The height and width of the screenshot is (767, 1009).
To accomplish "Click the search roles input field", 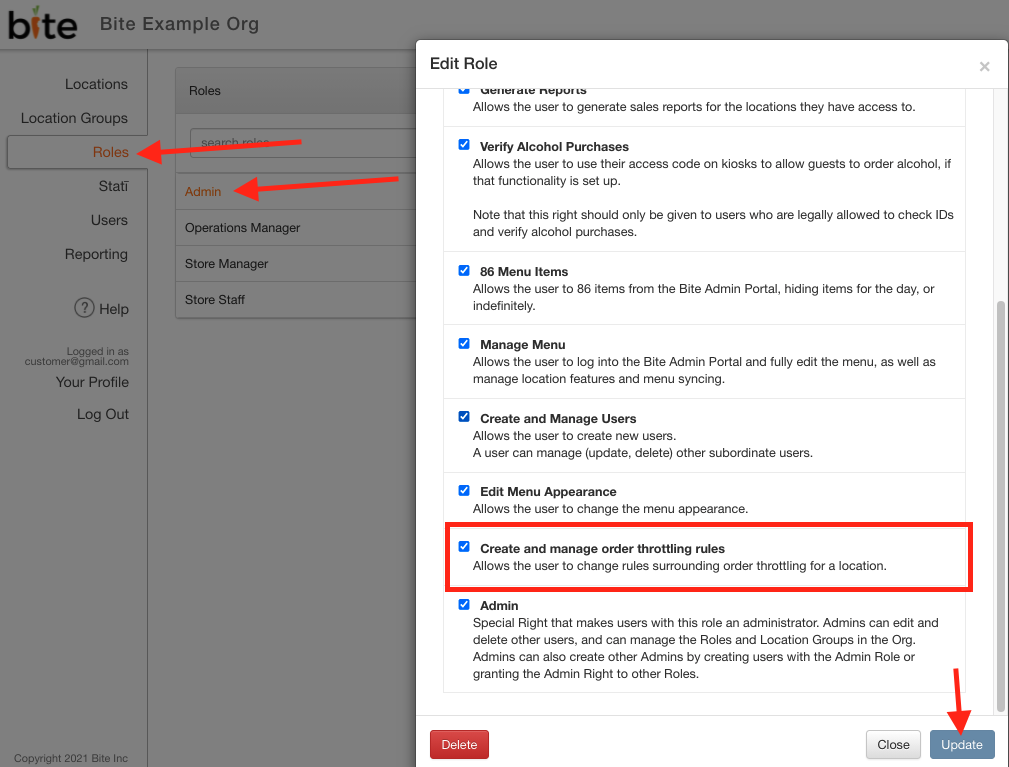I will (x=302, y=142).
